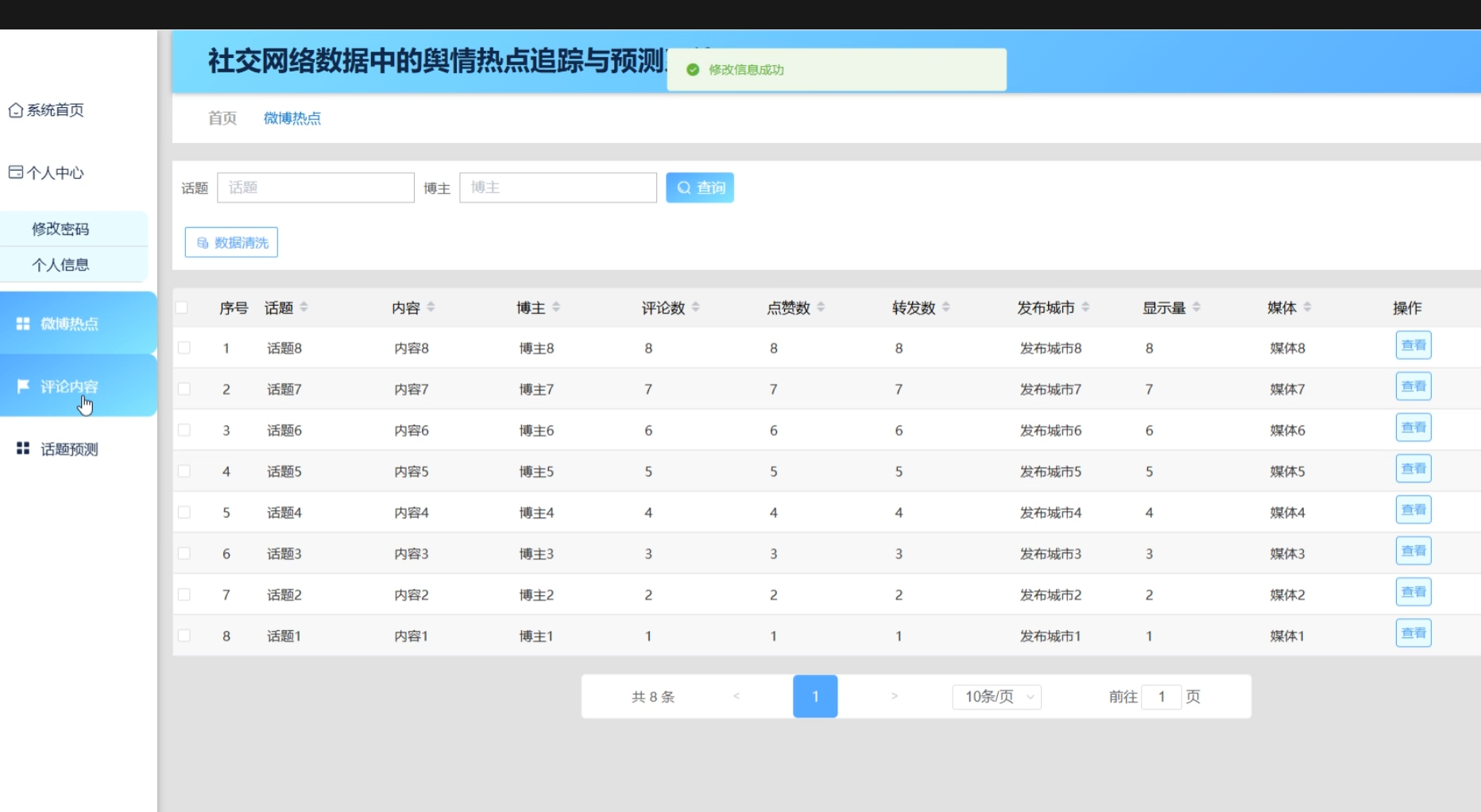
Task: Check the row checkbox for 话题8
Action: click(184, 348)
